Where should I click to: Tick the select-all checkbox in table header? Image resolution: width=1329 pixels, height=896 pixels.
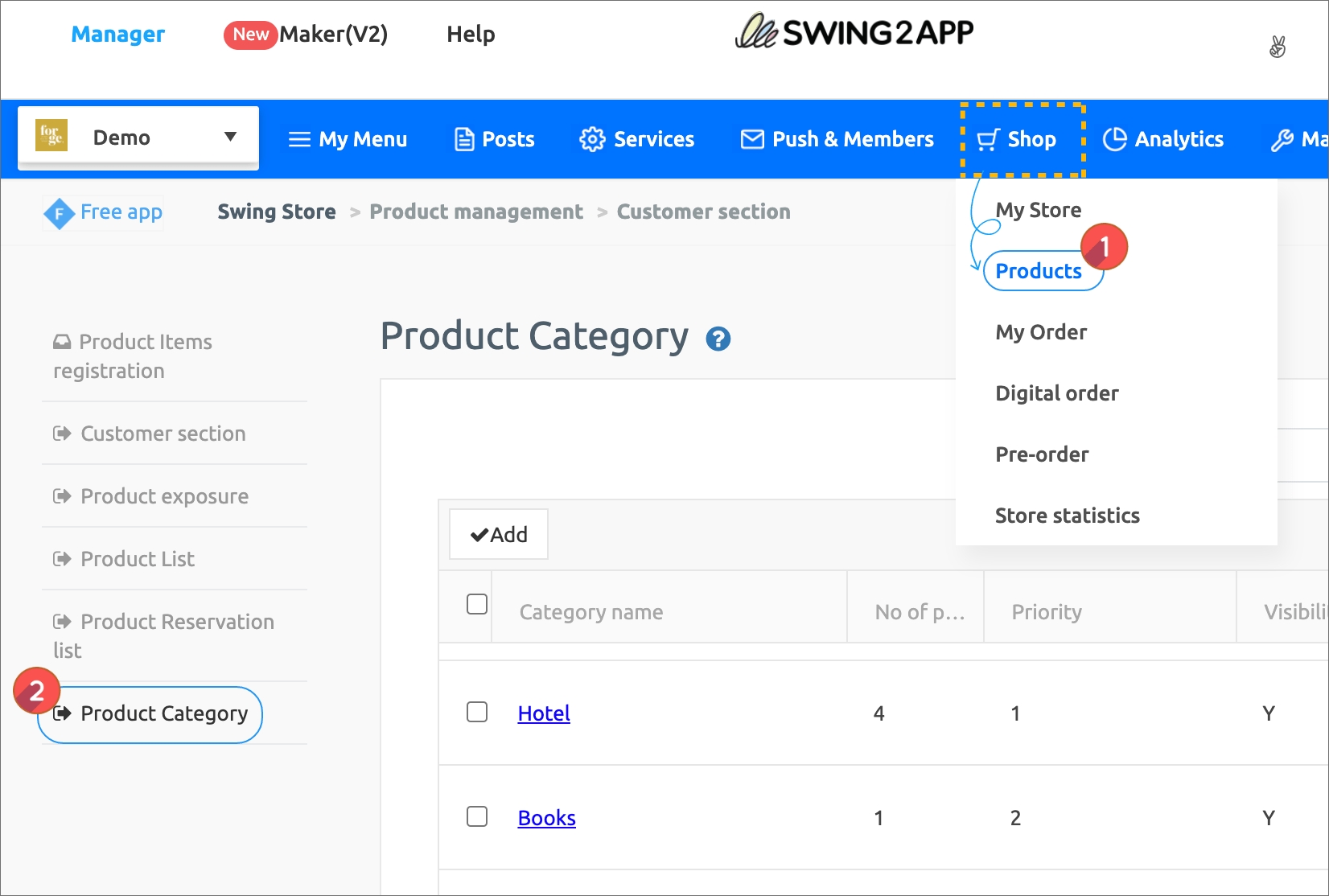477,604
